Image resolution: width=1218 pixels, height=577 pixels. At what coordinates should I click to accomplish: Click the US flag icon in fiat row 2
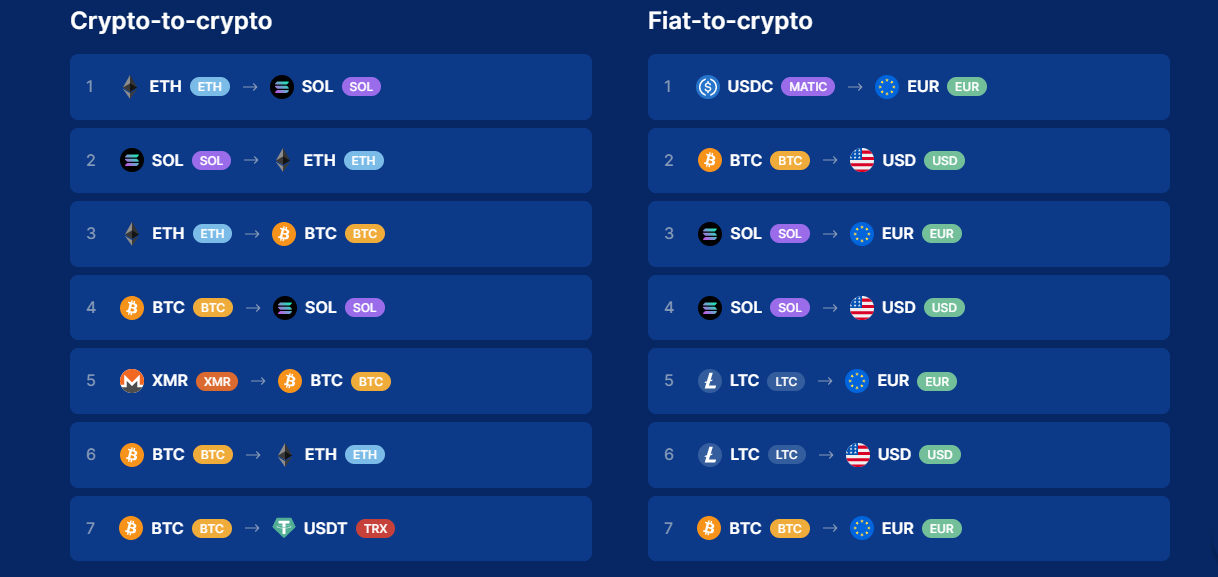click(x=862, y=160)
